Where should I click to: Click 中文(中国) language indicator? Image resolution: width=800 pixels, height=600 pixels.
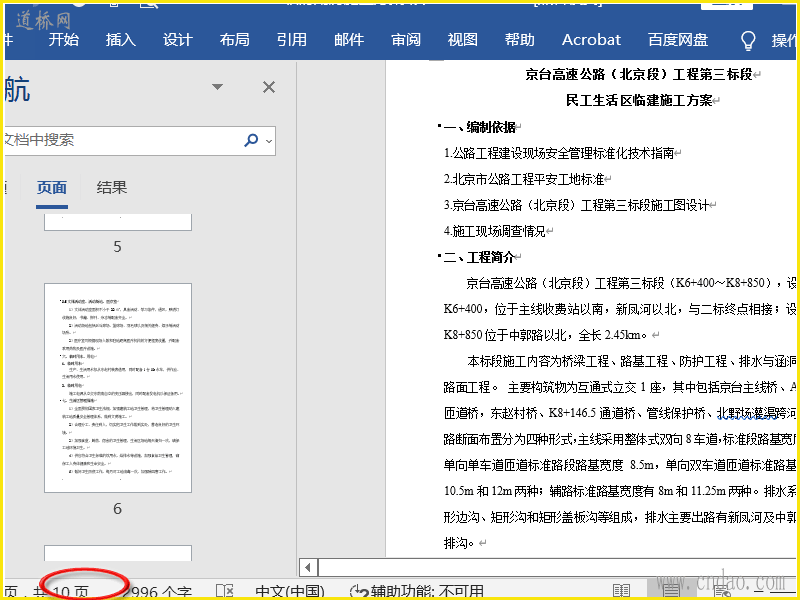(290, 592)
